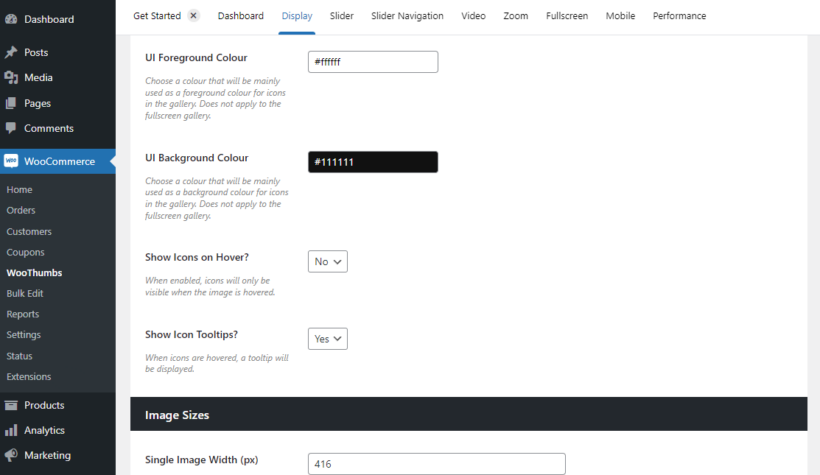Open the Marketing menu label
820x475 pixels.
pos(47,455)
